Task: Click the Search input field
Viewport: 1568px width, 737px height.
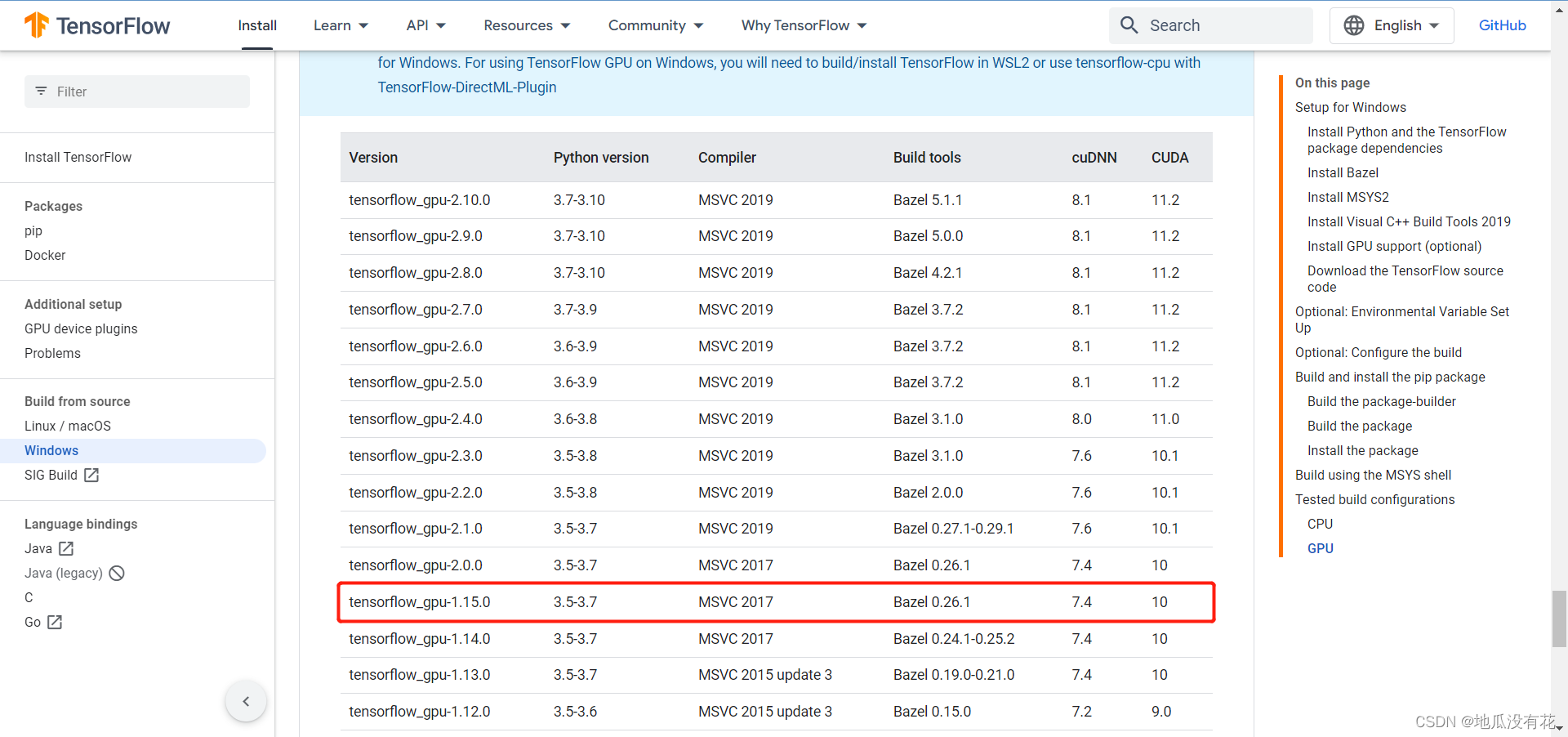Action: click(1211, 25)
